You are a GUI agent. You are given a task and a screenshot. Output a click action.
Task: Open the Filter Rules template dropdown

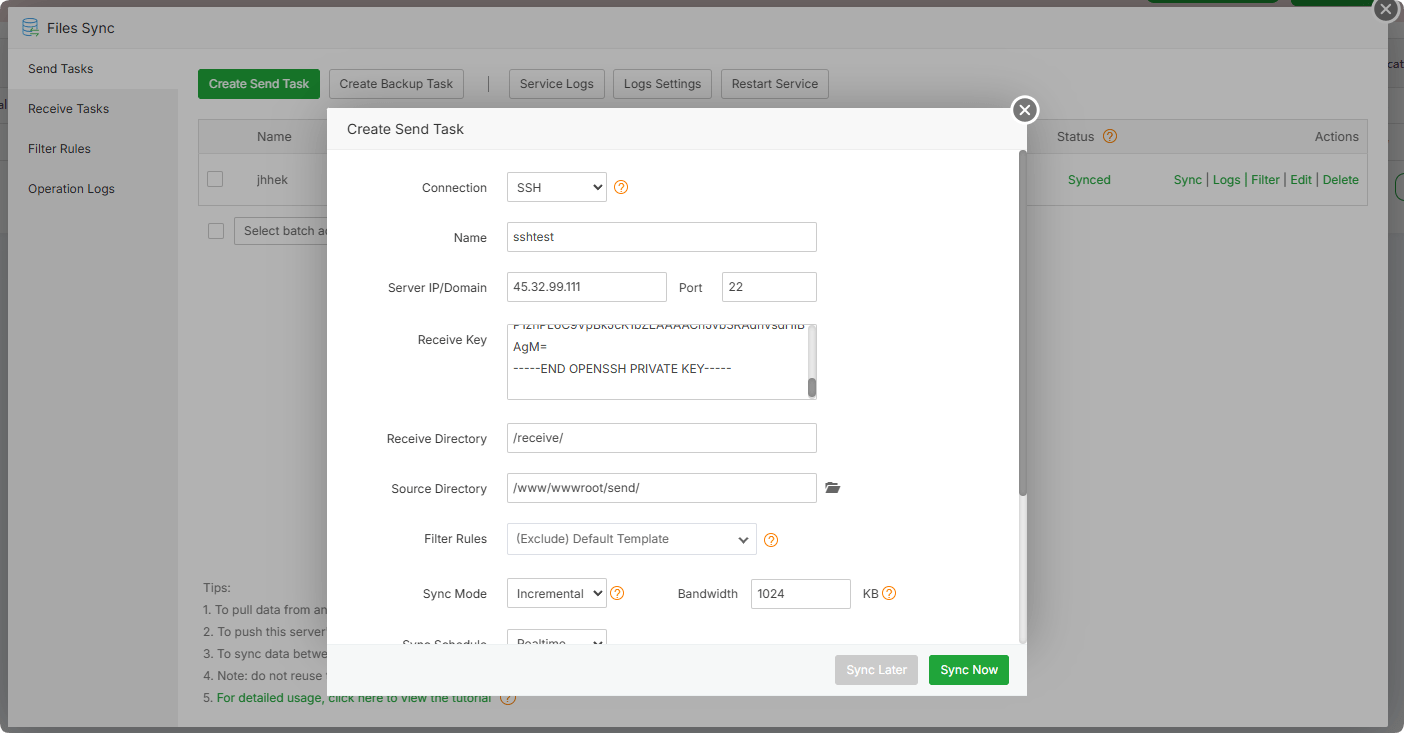pos(632,539)
